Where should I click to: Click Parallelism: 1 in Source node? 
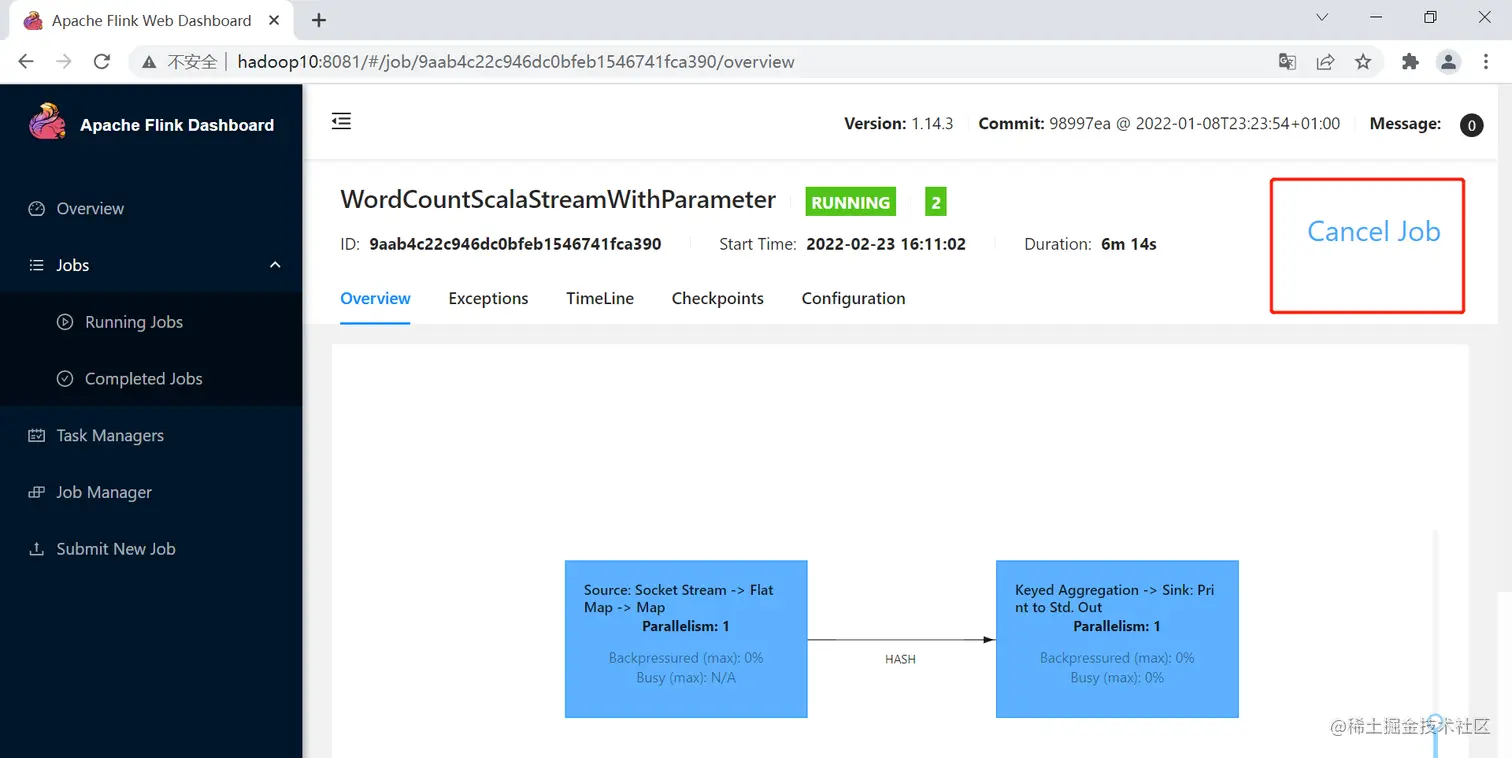click(686, 627)
